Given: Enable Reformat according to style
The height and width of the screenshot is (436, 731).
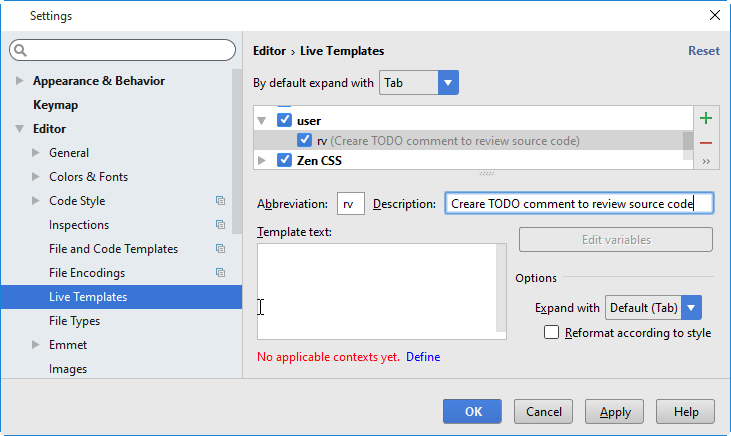Looking at the screenshot, I should coord(551,333).
